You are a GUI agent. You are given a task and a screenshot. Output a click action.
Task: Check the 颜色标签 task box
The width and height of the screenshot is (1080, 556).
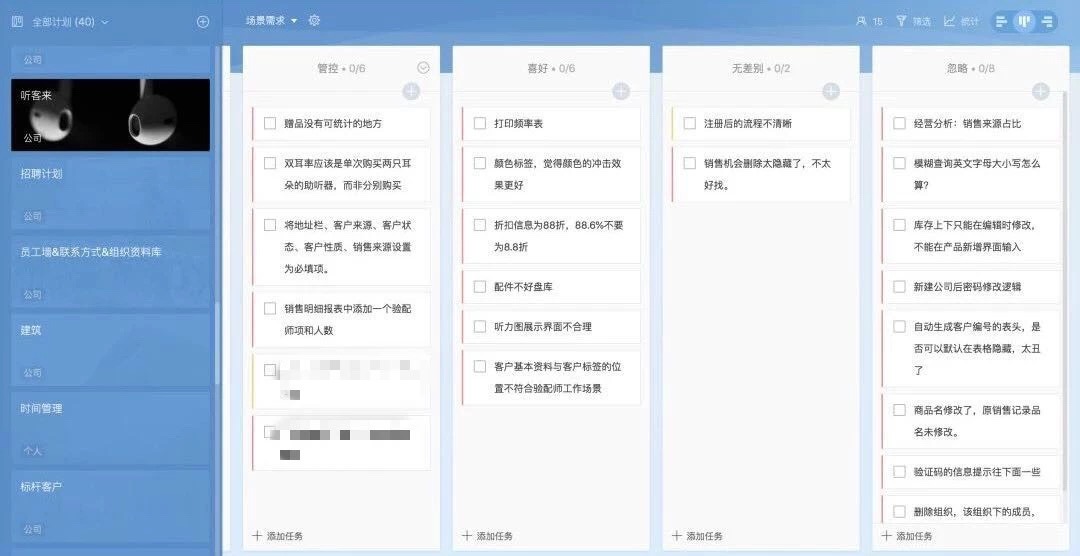tap(480, 163)
